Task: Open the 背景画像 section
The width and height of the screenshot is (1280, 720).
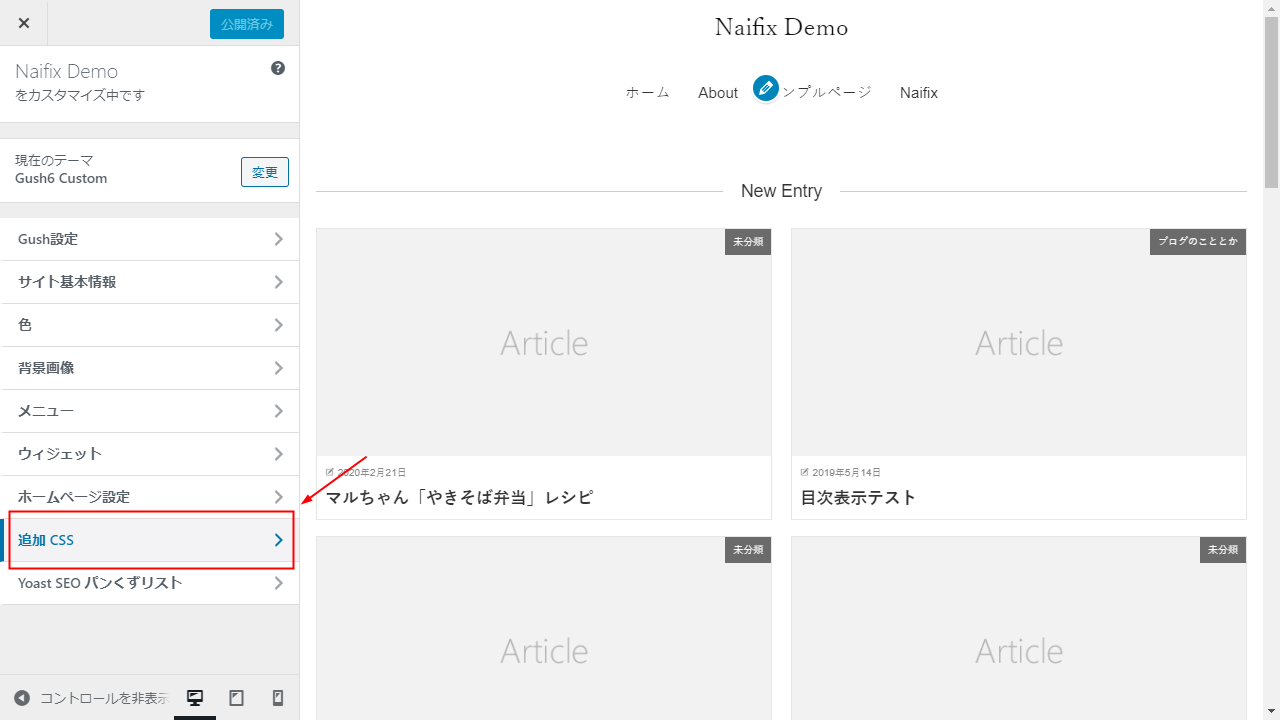Action: (149, 368)
